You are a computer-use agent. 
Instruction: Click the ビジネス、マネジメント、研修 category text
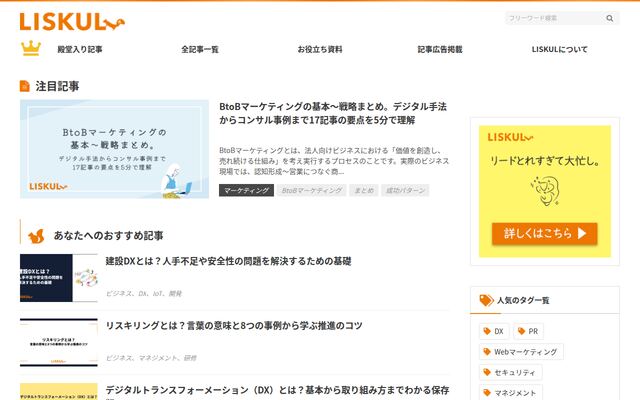click(151, 358)
